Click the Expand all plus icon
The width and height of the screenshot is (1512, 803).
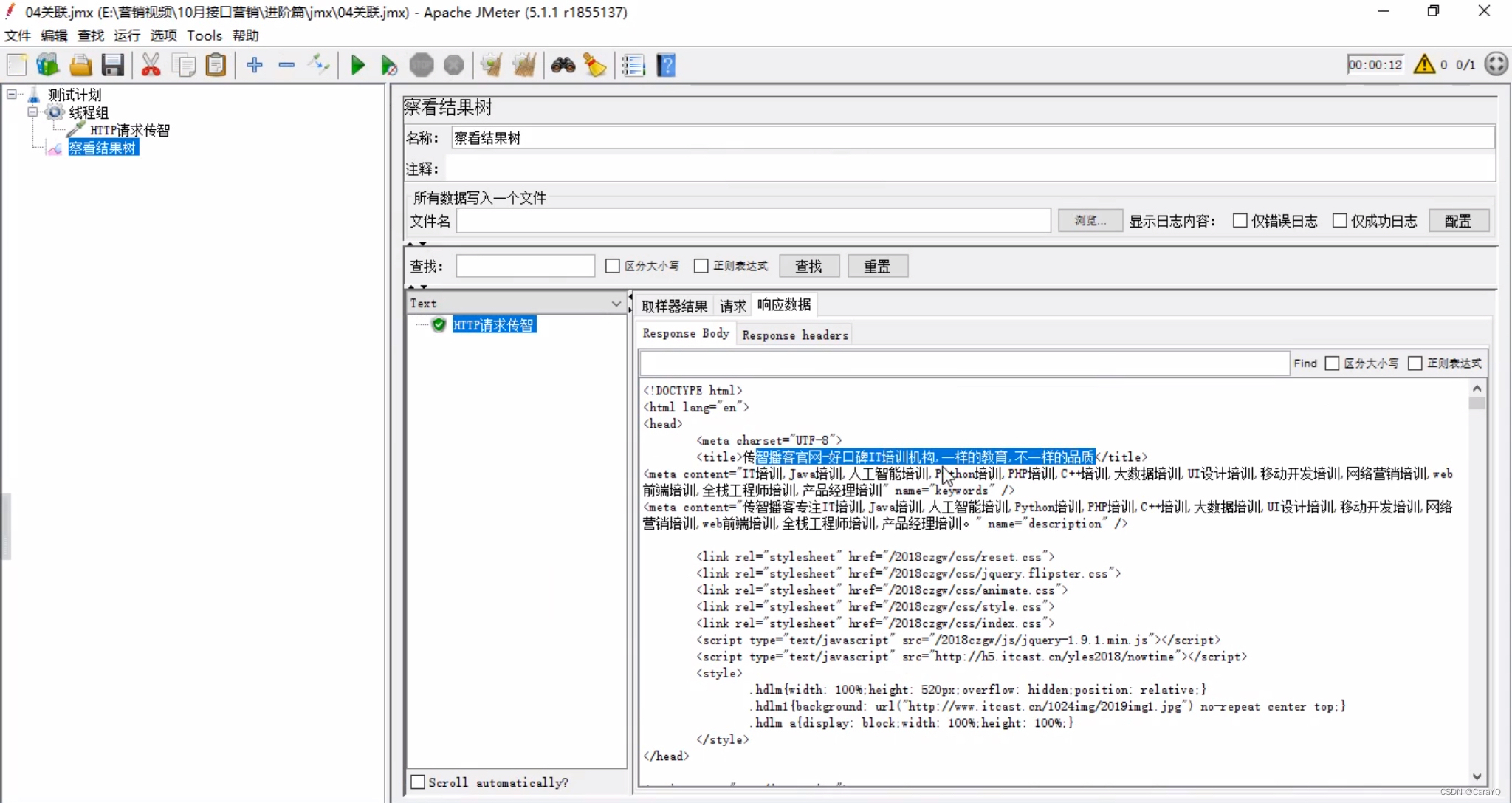coord(255,65)
